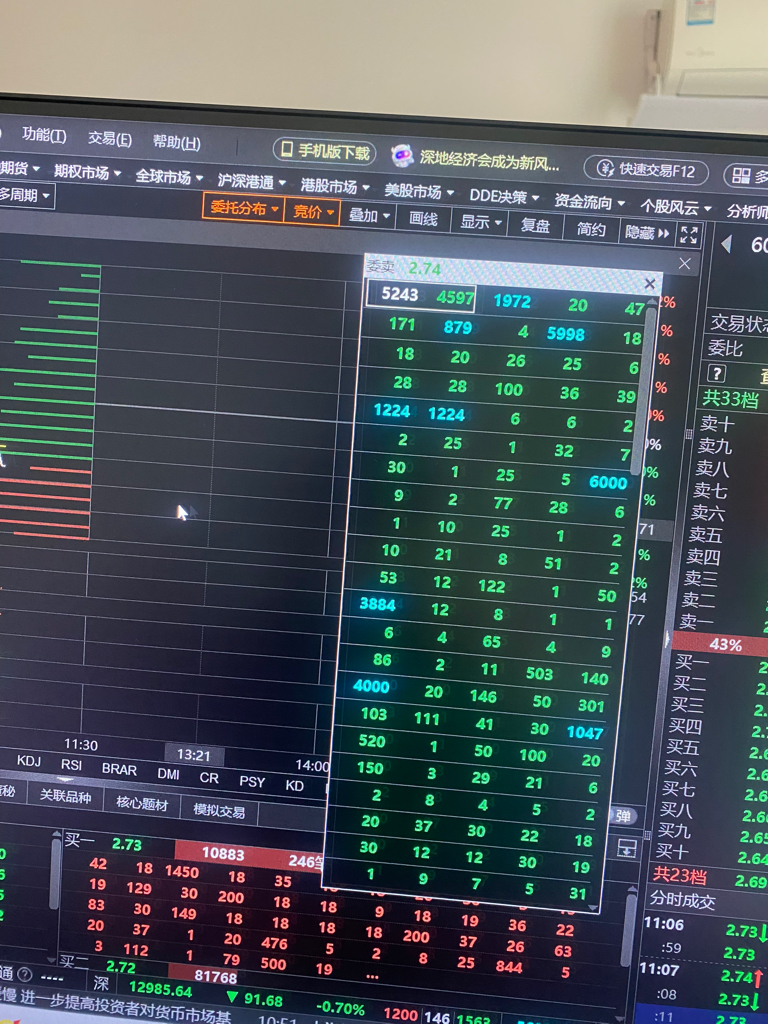Expand the 港股市场 dropdown

click(x=335, y=187)
